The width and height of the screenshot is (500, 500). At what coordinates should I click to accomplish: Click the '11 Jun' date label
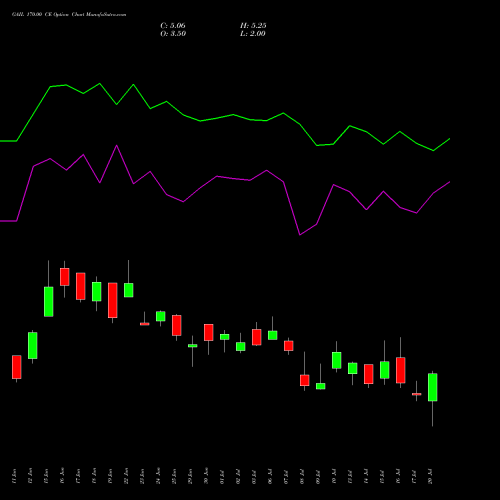coord(14,476)
